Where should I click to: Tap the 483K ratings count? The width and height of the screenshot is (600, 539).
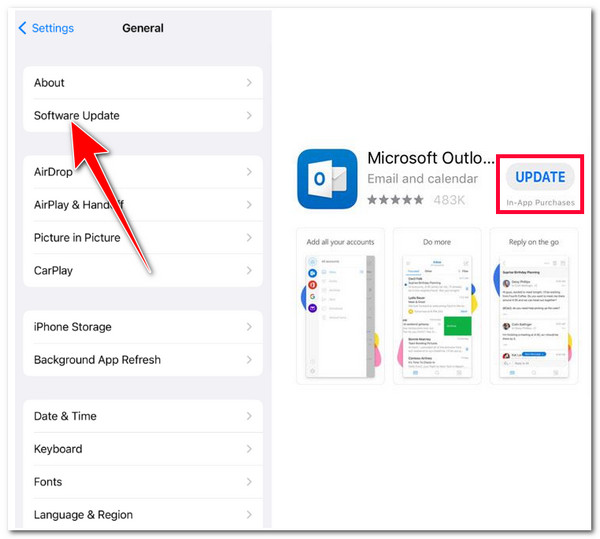[x=449, y=200]
